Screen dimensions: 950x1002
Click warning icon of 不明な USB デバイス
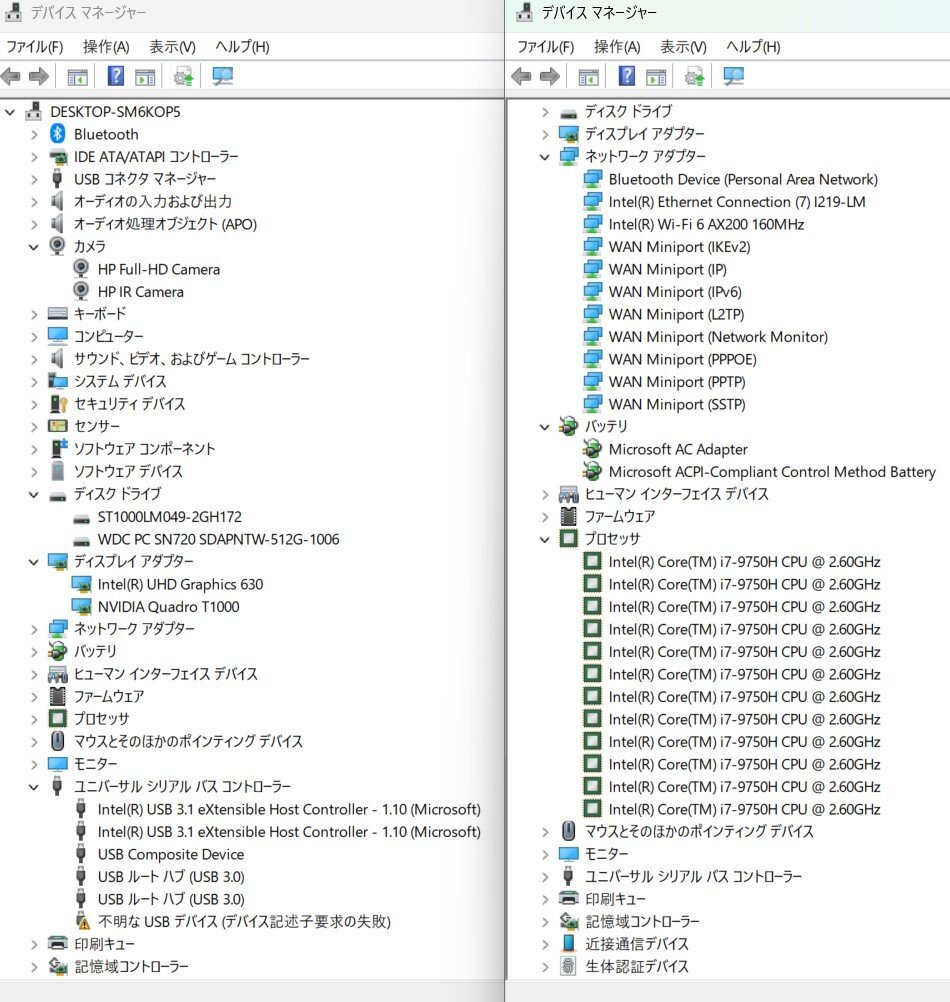[82, 921]
